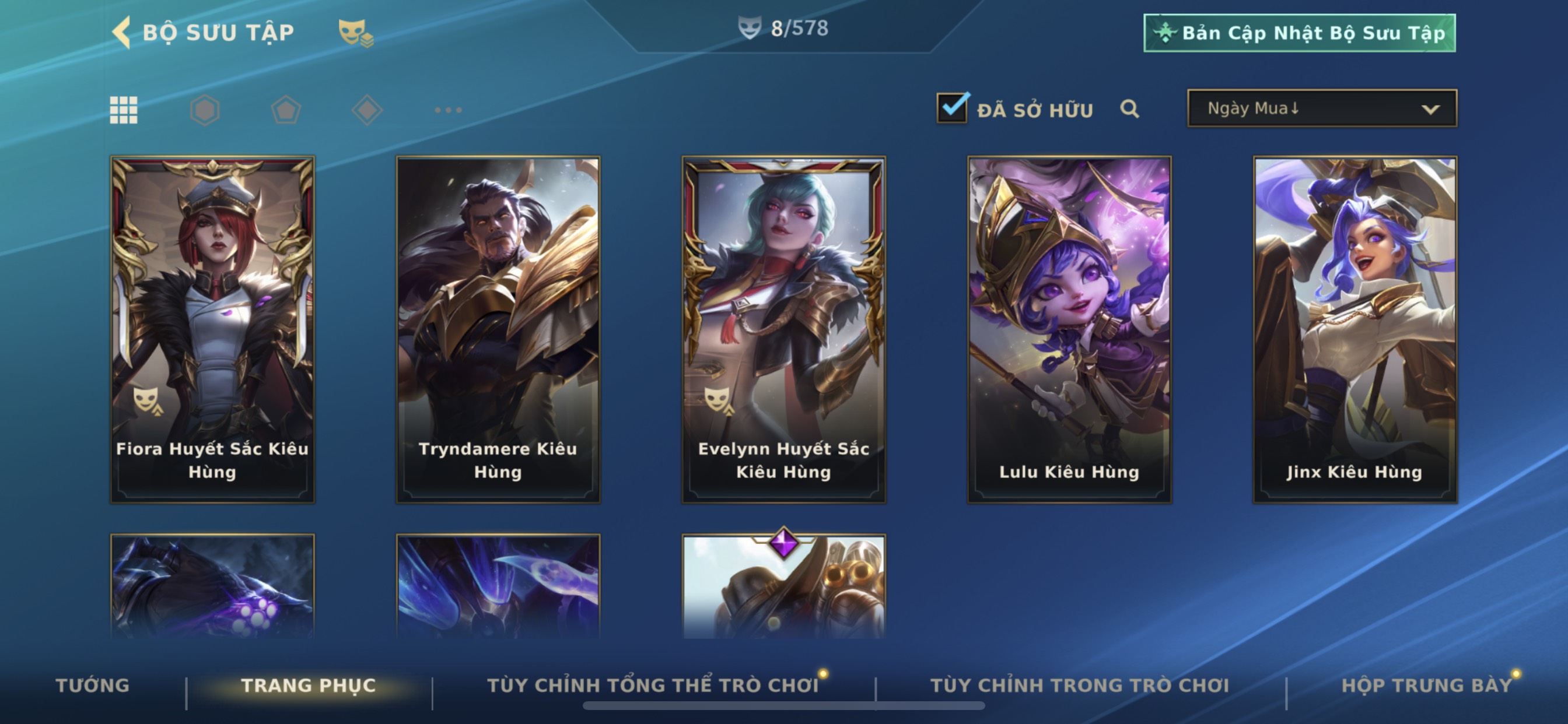The width and height of the screenshot is (1568, 724).
Task: Select the Lulu Kiêu Hùng skin card
Action: [x=1069, y=329]
